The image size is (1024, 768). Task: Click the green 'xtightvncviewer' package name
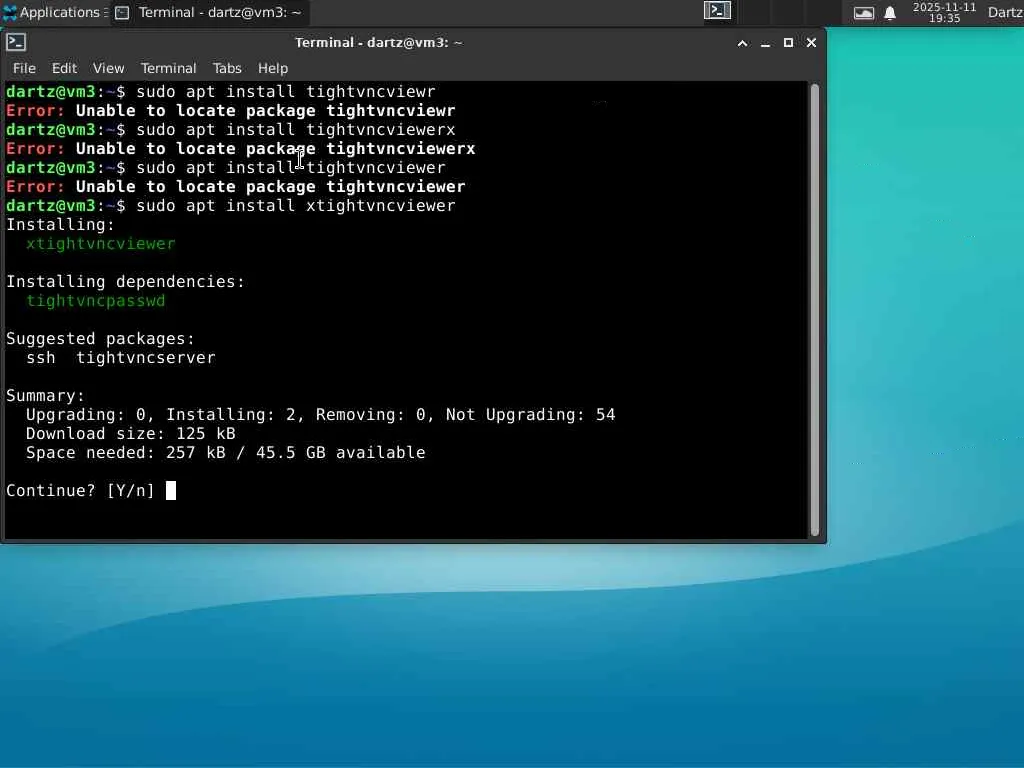101,244
